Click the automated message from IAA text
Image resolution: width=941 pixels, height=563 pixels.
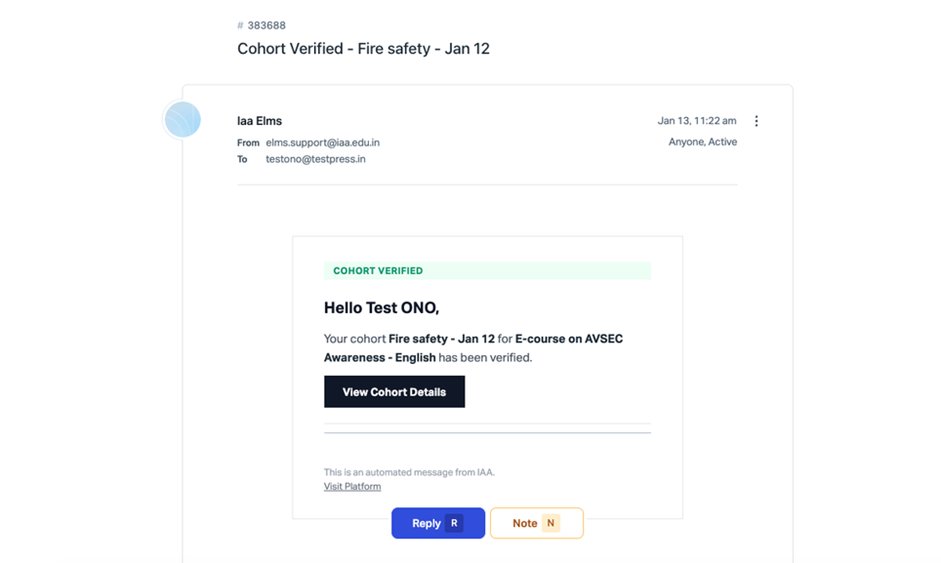click(409, 472)
